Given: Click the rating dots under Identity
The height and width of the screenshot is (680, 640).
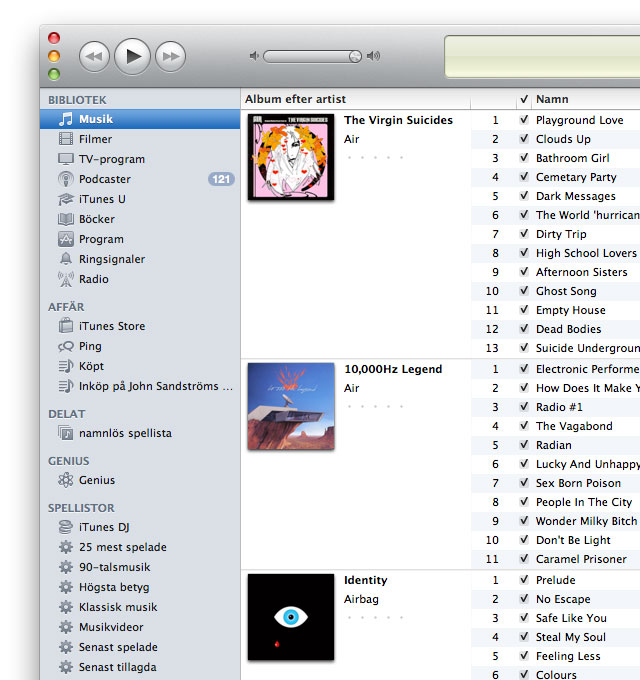Looking at the screenshot, I should [x=376, y=617].
